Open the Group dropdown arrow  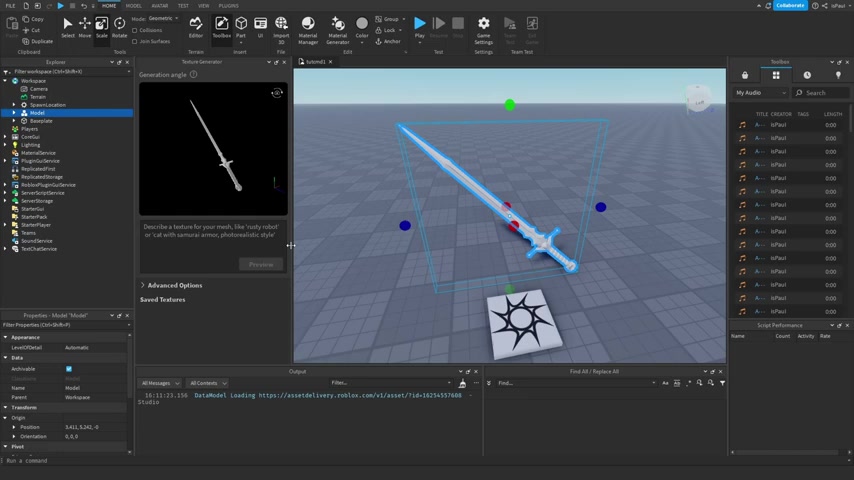pyautogui.click(x=404, y=19)
